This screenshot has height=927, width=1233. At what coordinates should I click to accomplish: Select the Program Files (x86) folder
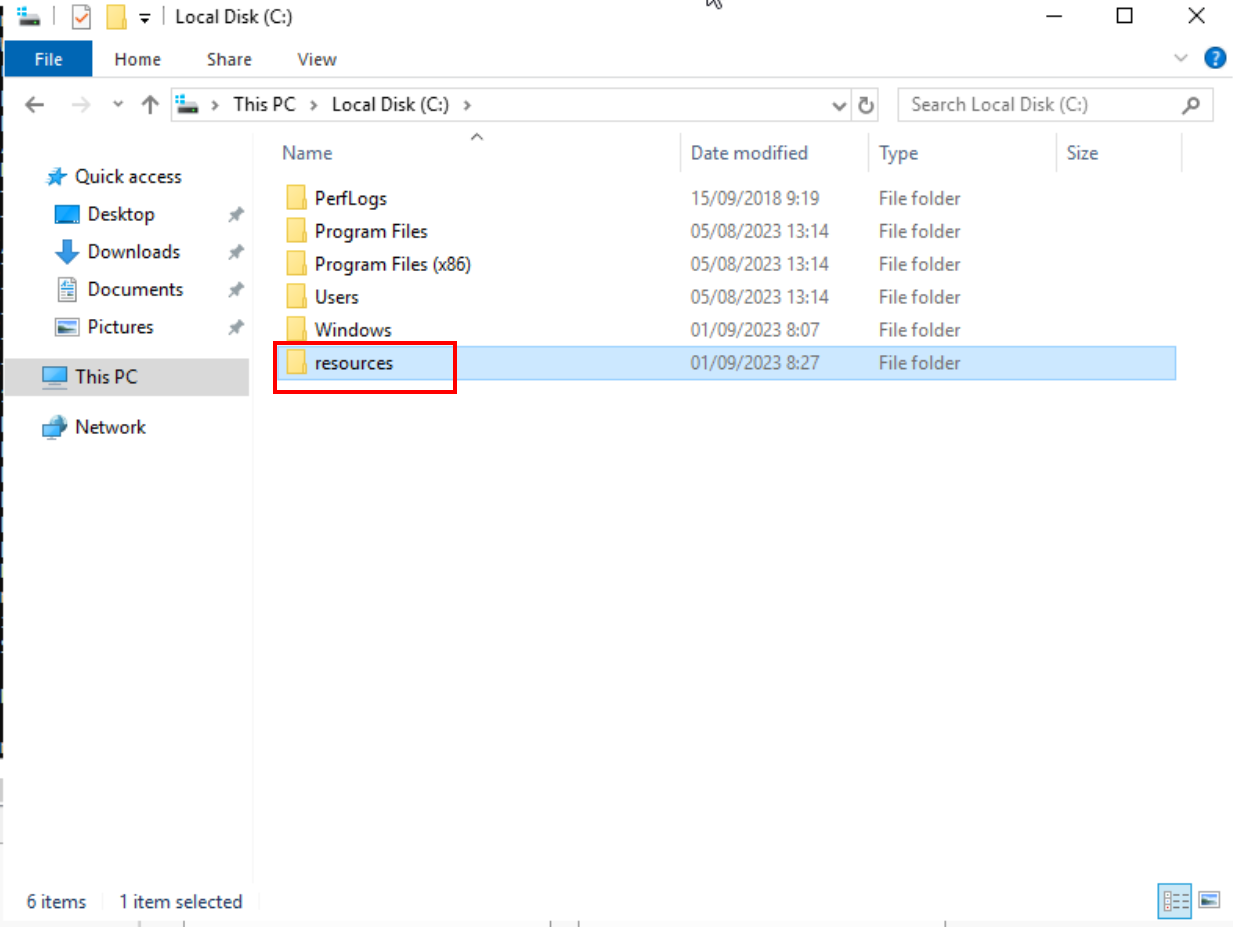[392, 264]
